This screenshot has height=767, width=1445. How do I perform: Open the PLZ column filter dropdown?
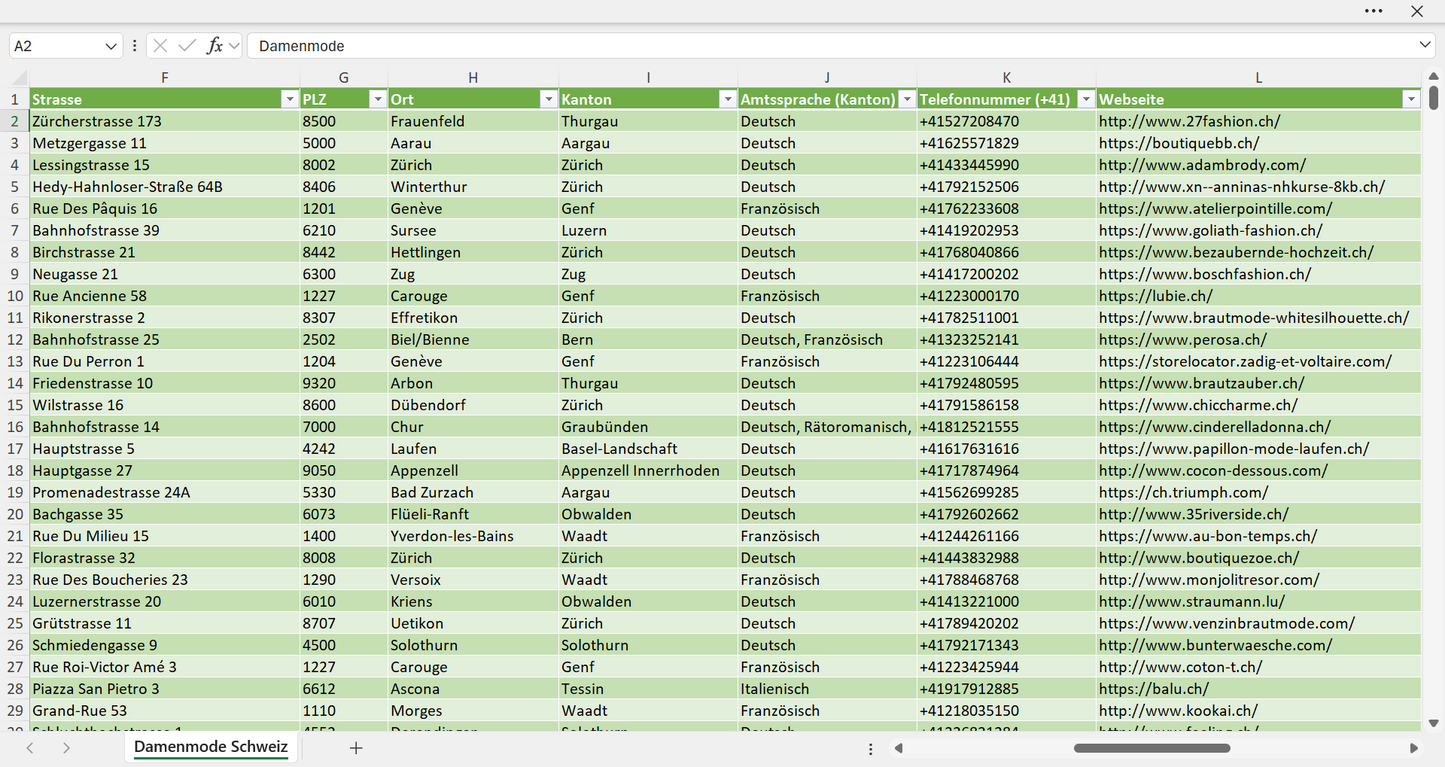[x=377, y=99]
